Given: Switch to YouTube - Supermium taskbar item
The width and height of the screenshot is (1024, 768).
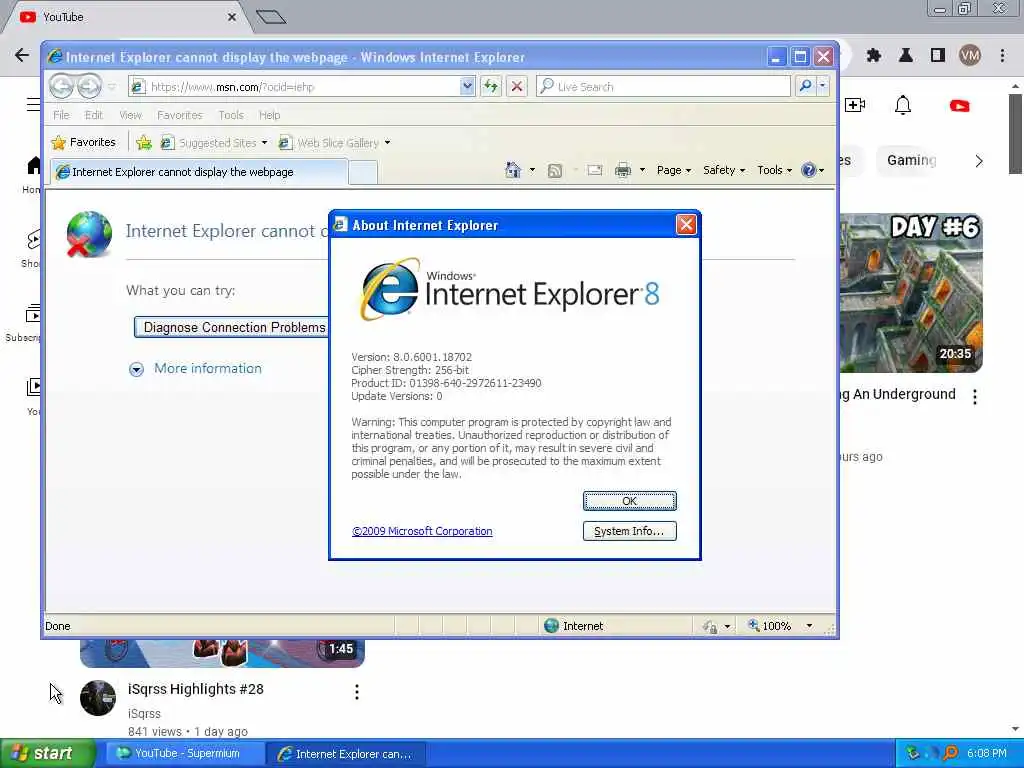Looking at the screenshot, I should tap(185, 754).
